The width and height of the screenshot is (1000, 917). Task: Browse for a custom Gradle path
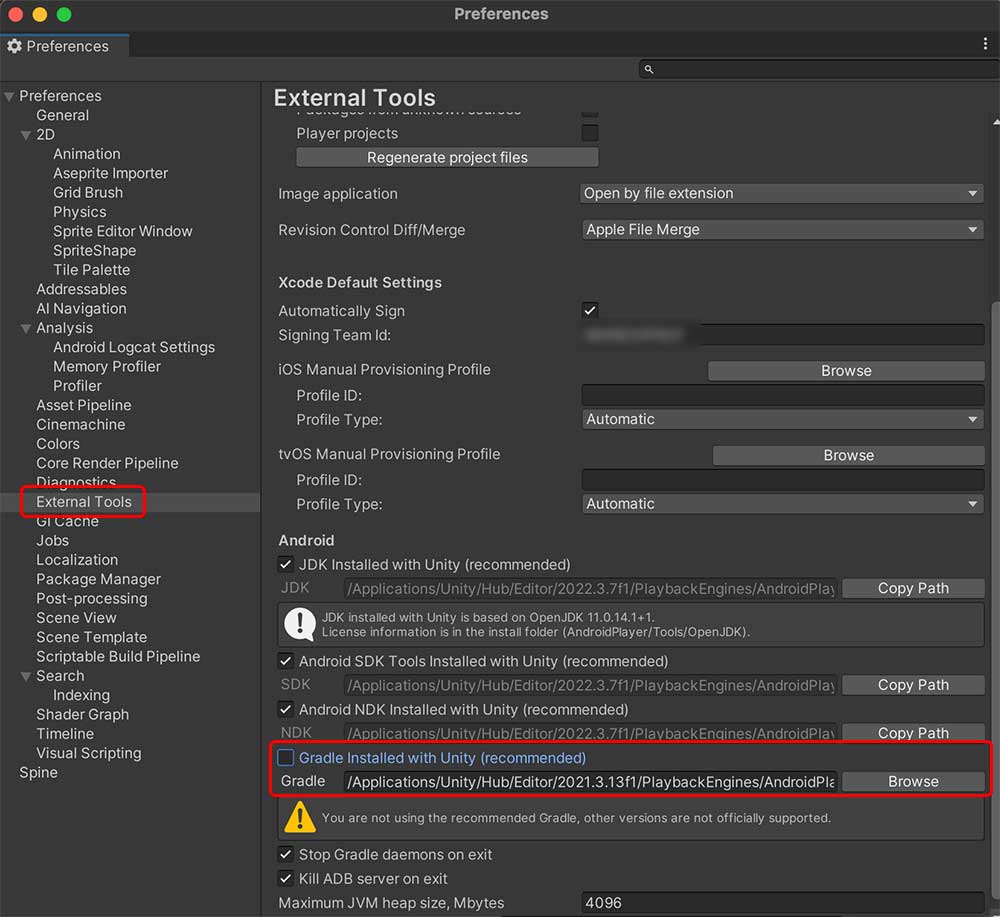coord(912,781)
